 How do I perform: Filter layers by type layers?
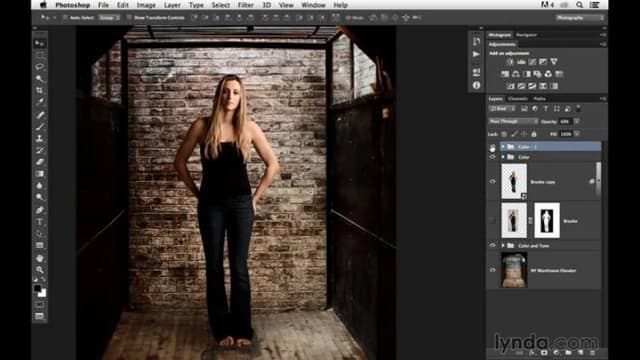546,109
